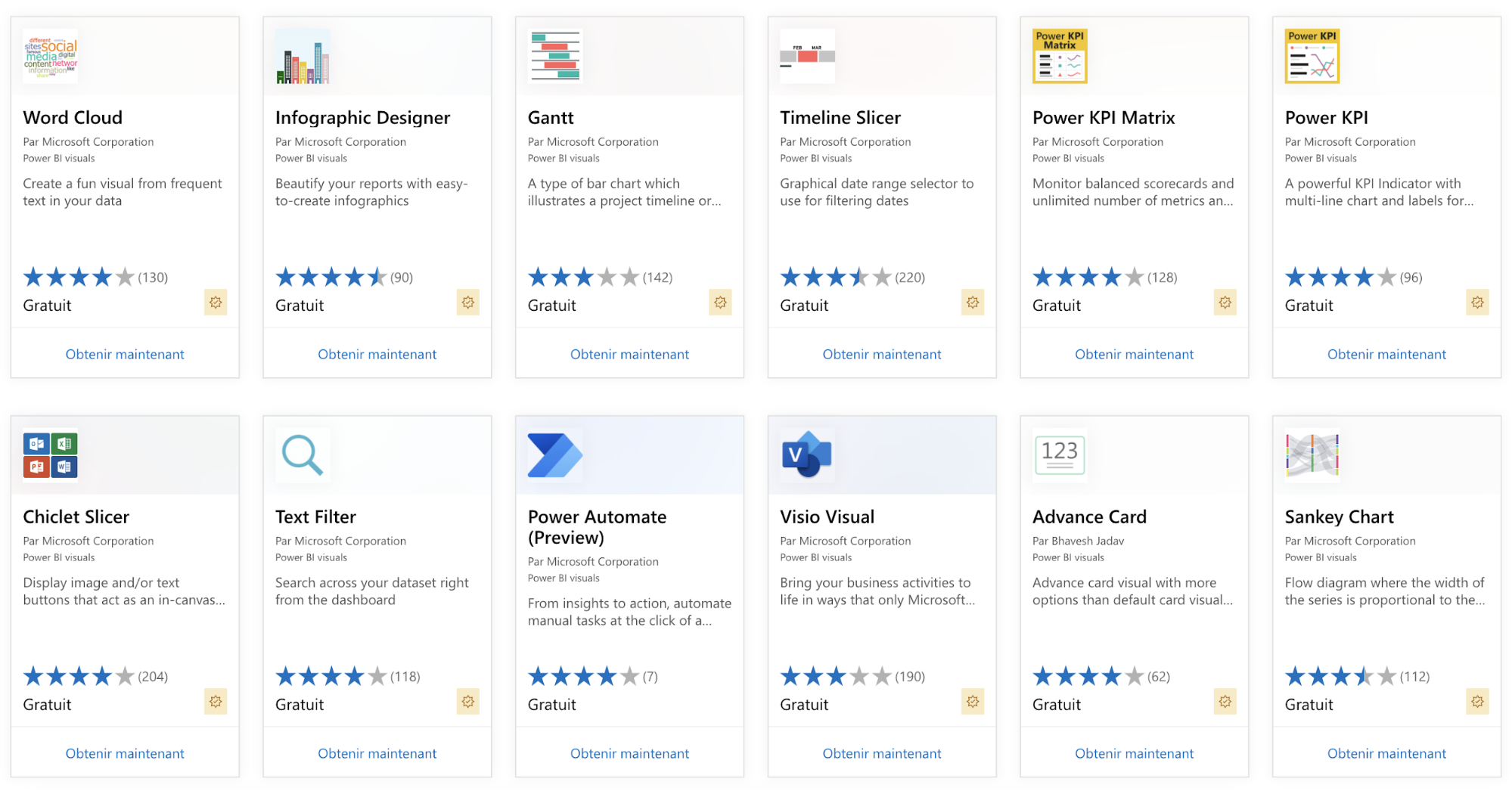Screen dimensions: 1512x791
Task: Click certification badge on Chiclet Slicer card
Action: [x=216, y=702]
